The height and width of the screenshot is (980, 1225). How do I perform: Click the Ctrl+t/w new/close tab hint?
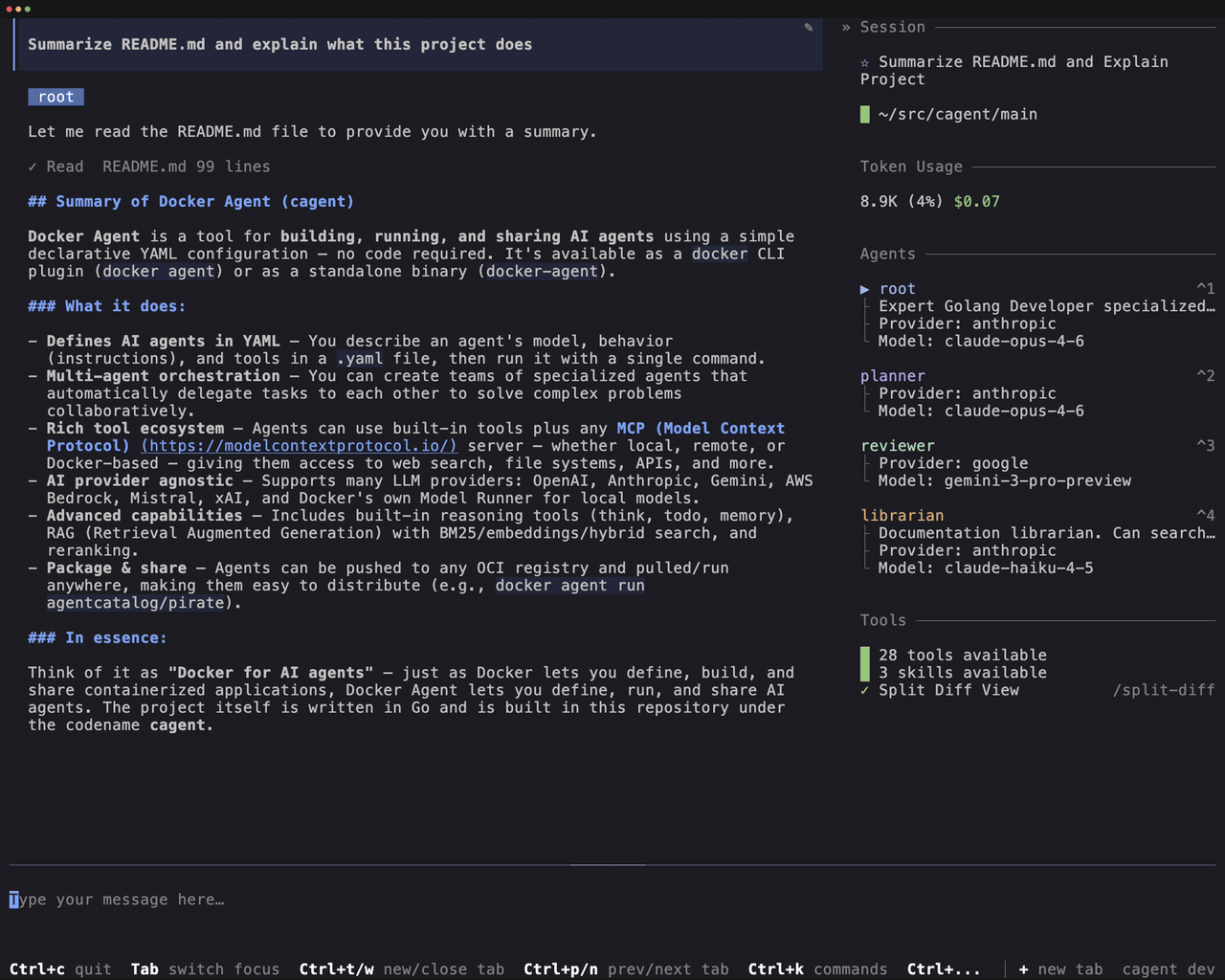click(402, 969)
